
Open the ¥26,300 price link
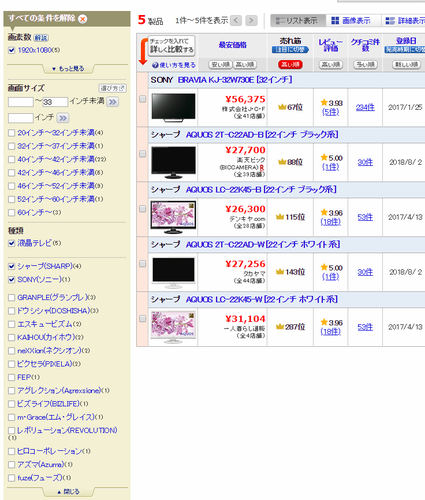point(245,209)
